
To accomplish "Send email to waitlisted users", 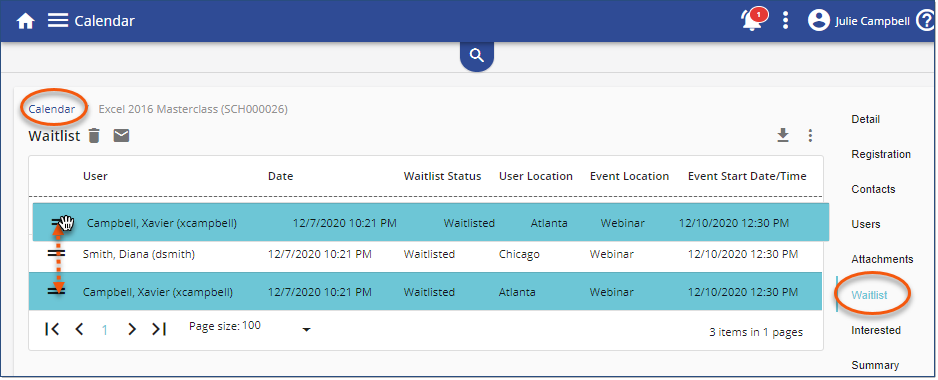I will tap(121, 136).
